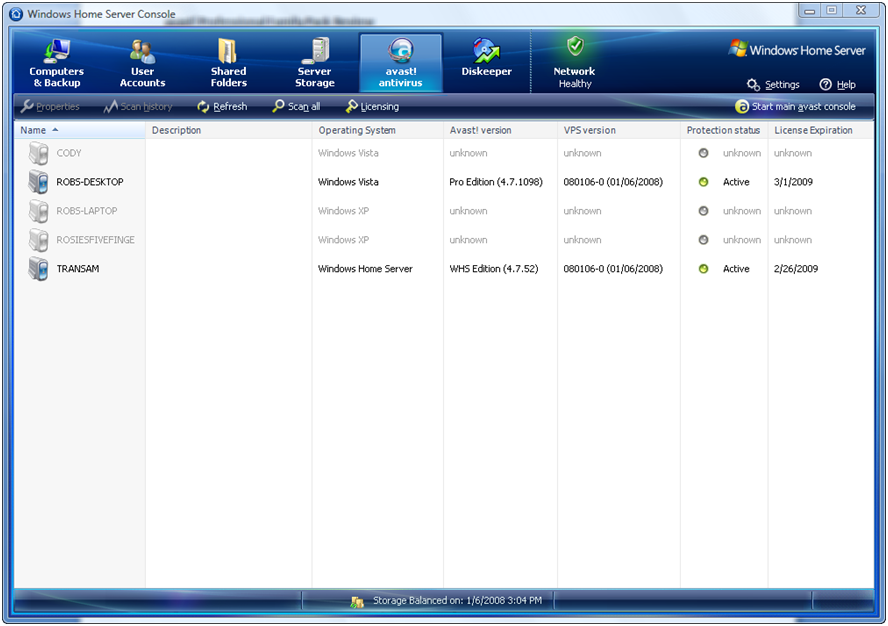Maximize the Windows Home Server Console window
This screenshot has width=888, height=626.
[832, 10]
